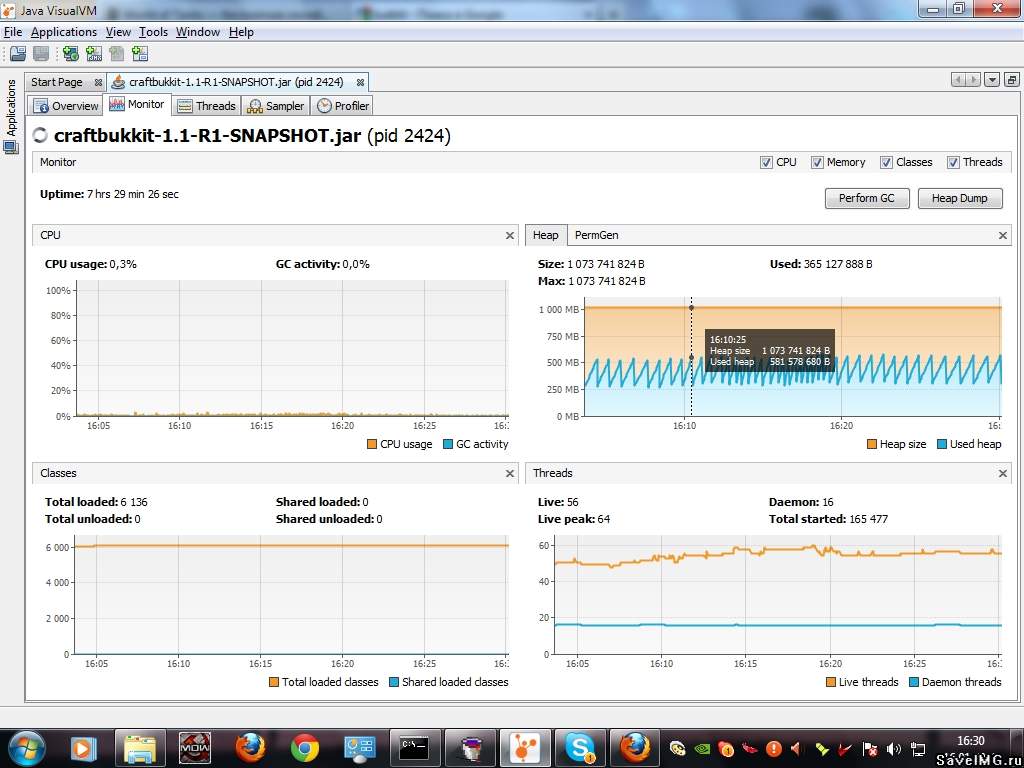Uncheck the Memory checkbox

tap(817, 163)
